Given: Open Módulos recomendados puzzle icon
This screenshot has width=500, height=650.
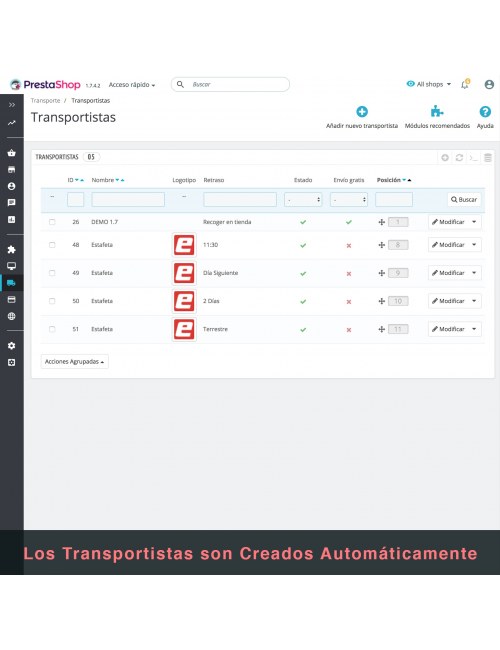Looking at the screenshot, I should (437, 111).
